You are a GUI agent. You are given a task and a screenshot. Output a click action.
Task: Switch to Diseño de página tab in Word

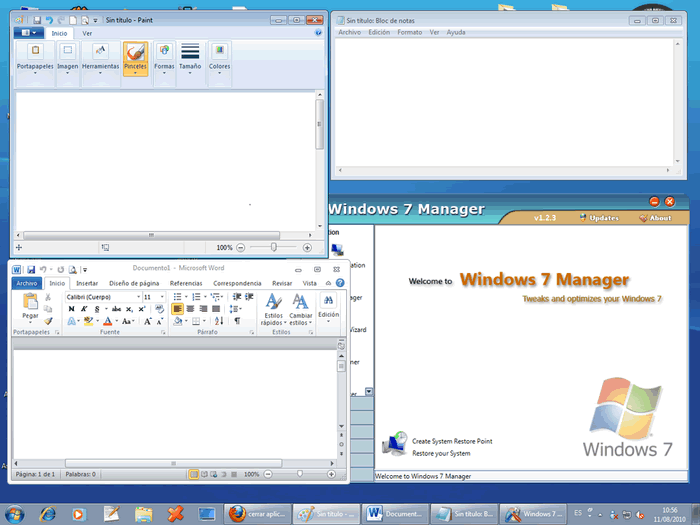pos(134,283)
